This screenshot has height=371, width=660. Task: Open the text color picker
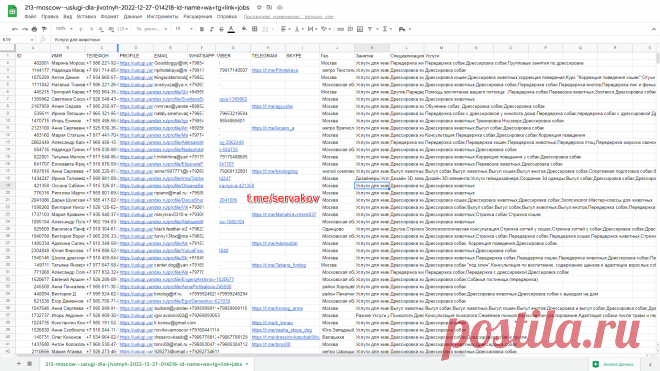pyautogui.click(x=231, y=29)
